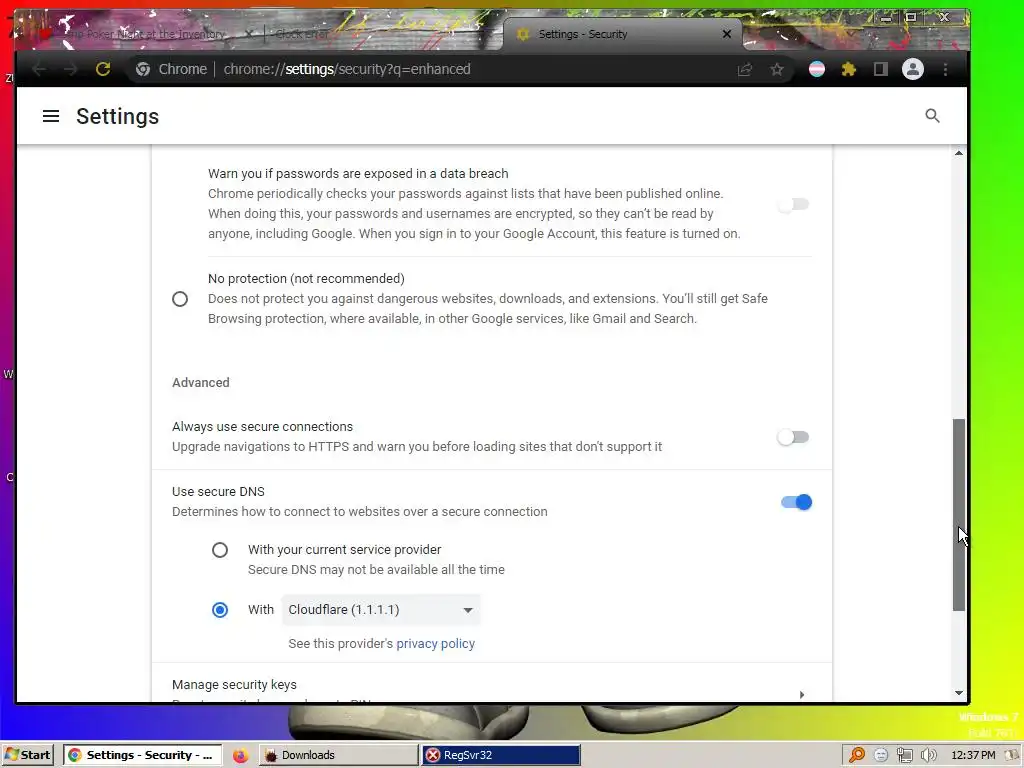Maximize the Chrome window
The image size is (1024, 768).
[910, 18]
